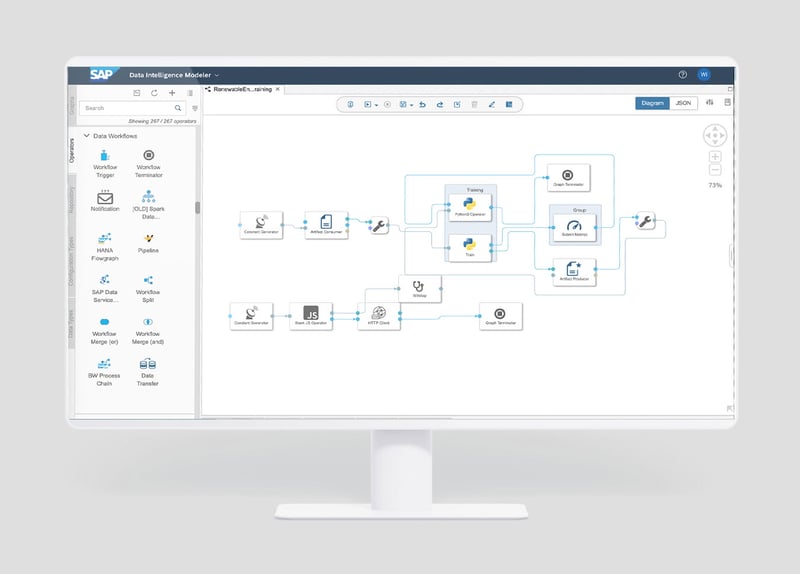Select the Pipeline operator icon
This screenshot has width=800, height=574.
tap(148, 238)
